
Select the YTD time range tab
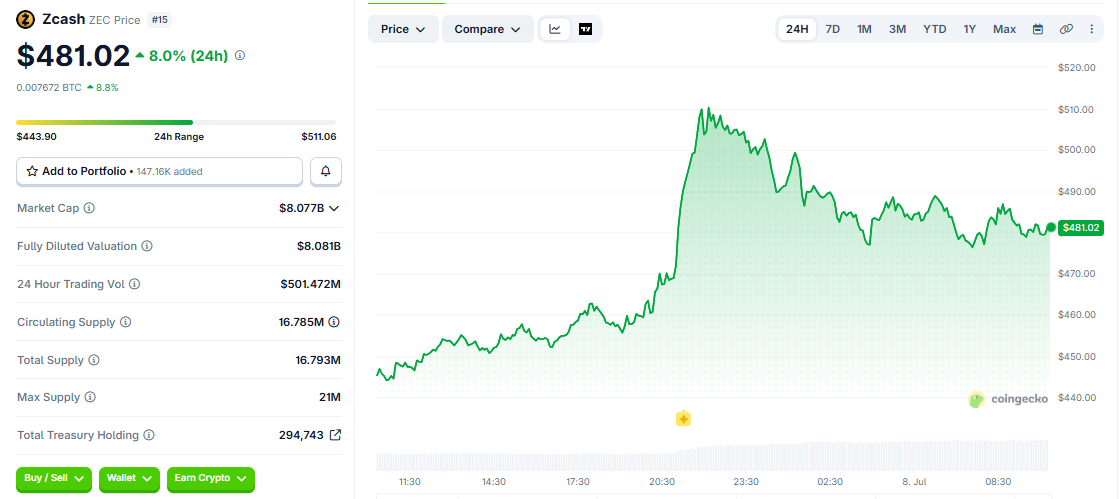[935, 29]
